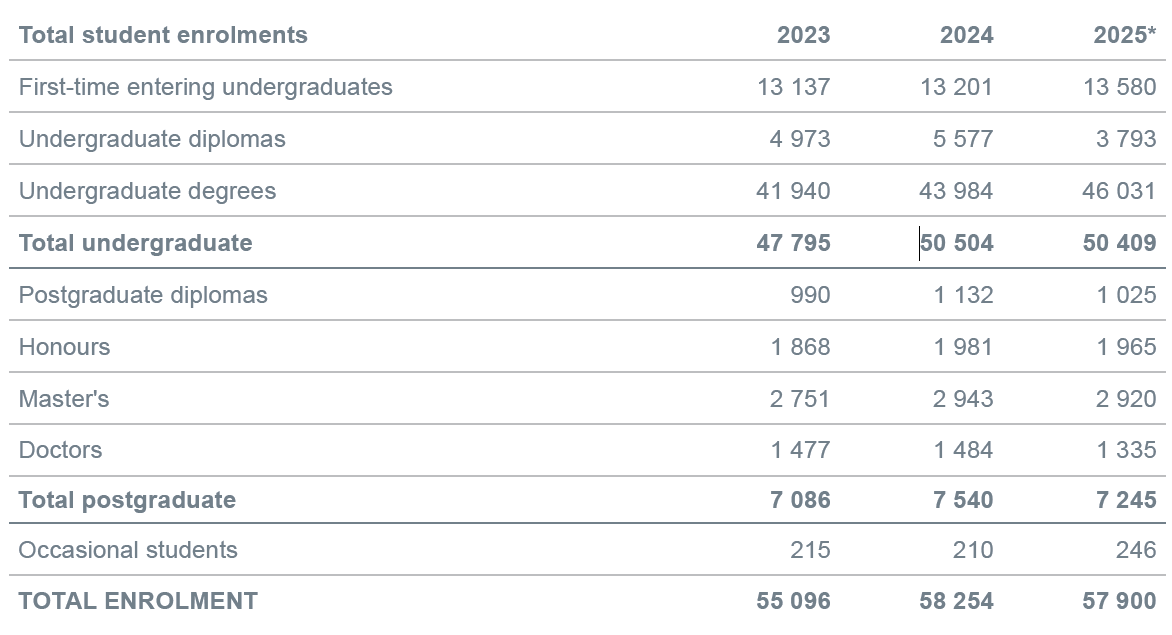
Task: Click the 'Total student enrolments' header cell
Action: (163, 35)
